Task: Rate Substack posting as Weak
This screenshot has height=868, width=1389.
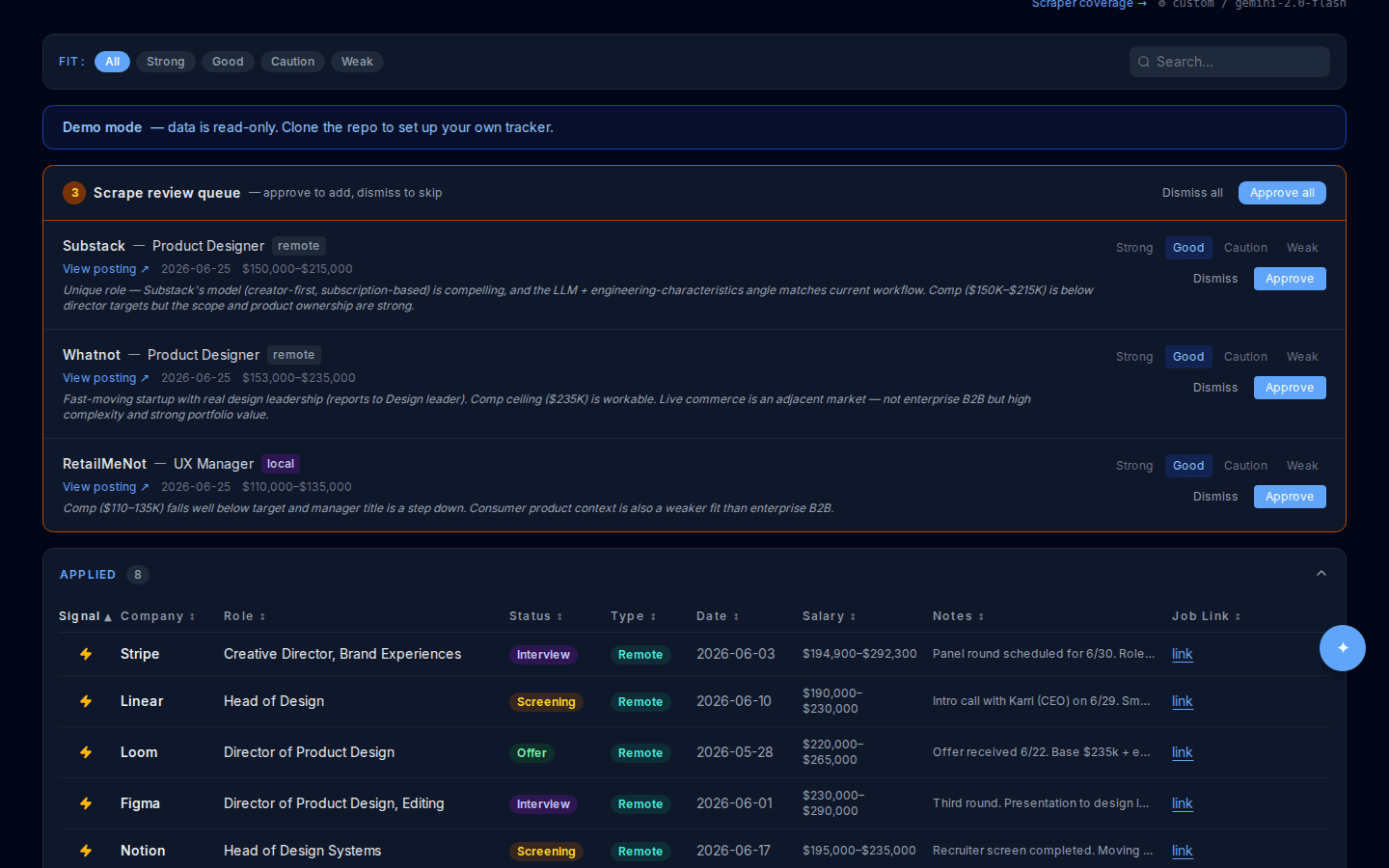Action: [1302, 248]
